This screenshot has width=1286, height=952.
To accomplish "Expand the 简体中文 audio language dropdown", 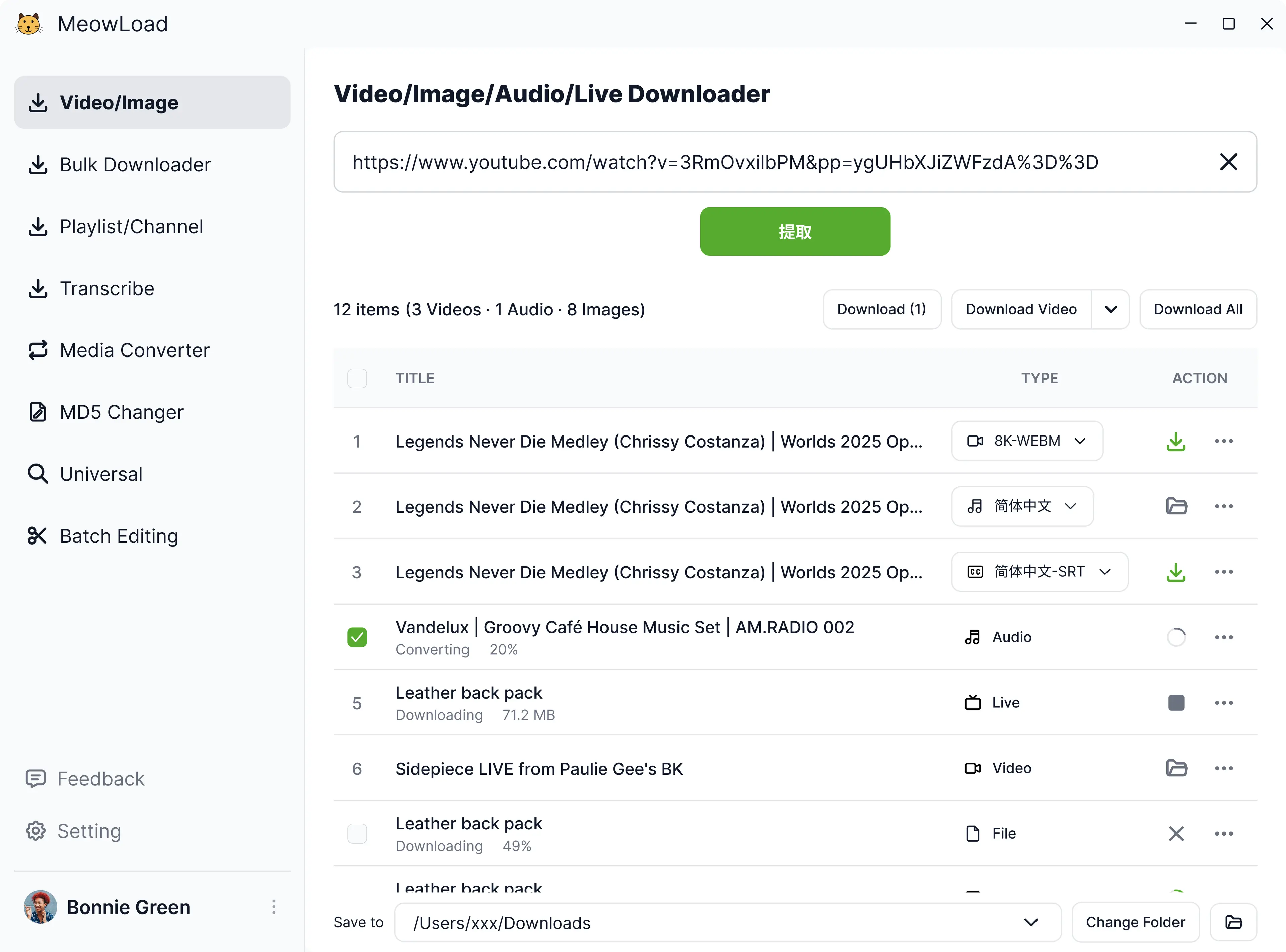I will click(1022, 506).
